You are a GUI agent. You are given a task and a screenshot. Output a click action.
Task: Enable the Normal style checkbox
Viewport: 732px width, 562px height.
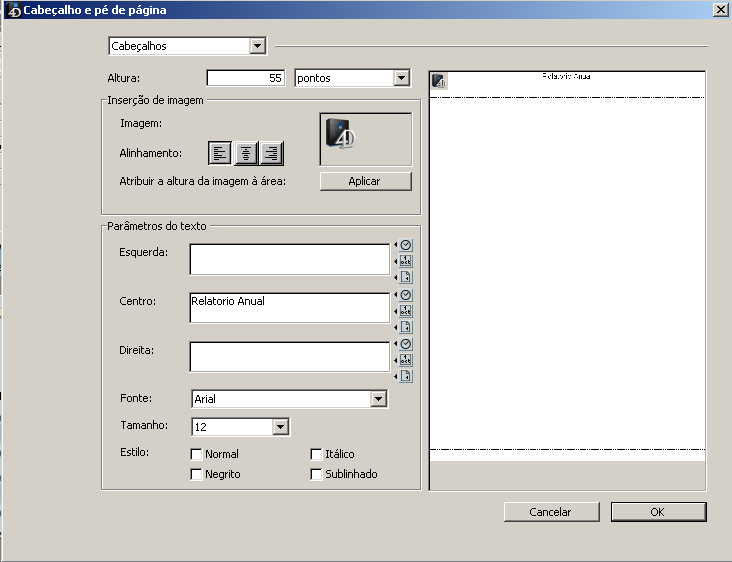196,454
